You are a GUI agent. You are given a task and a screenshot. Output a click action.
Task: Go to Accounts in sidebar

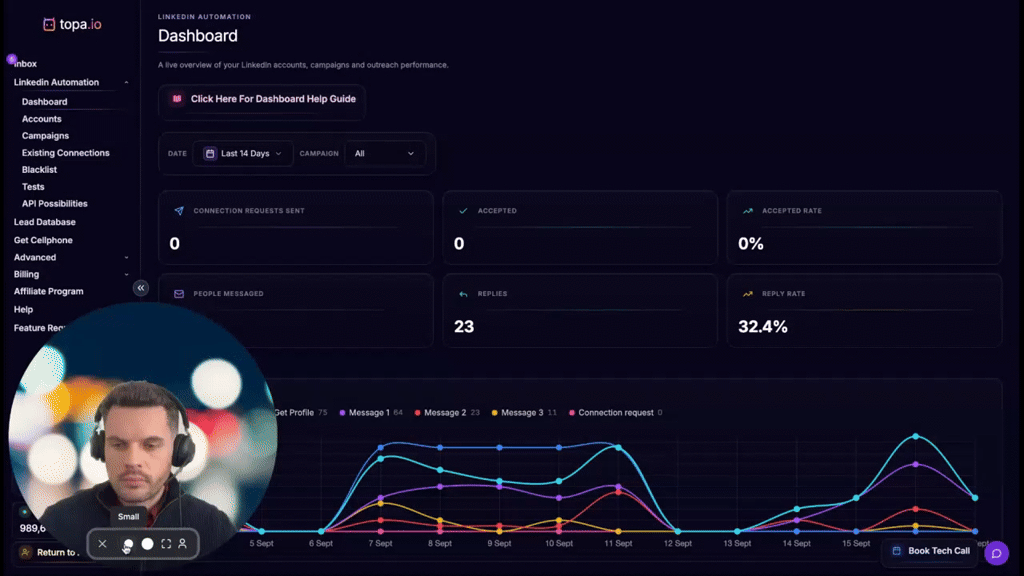(x=42, y=119)
